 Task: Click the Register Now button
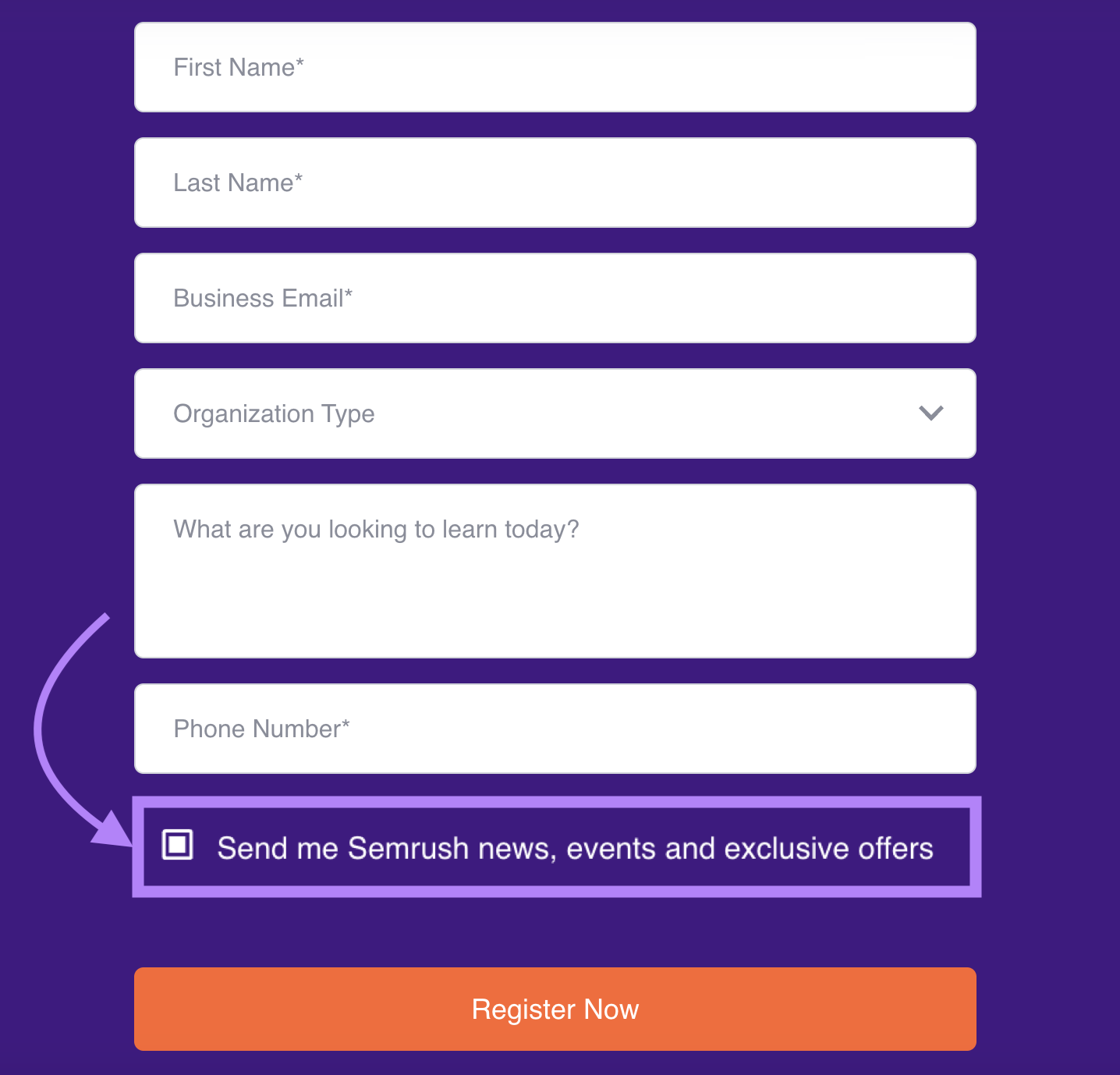click(554, 1009)
